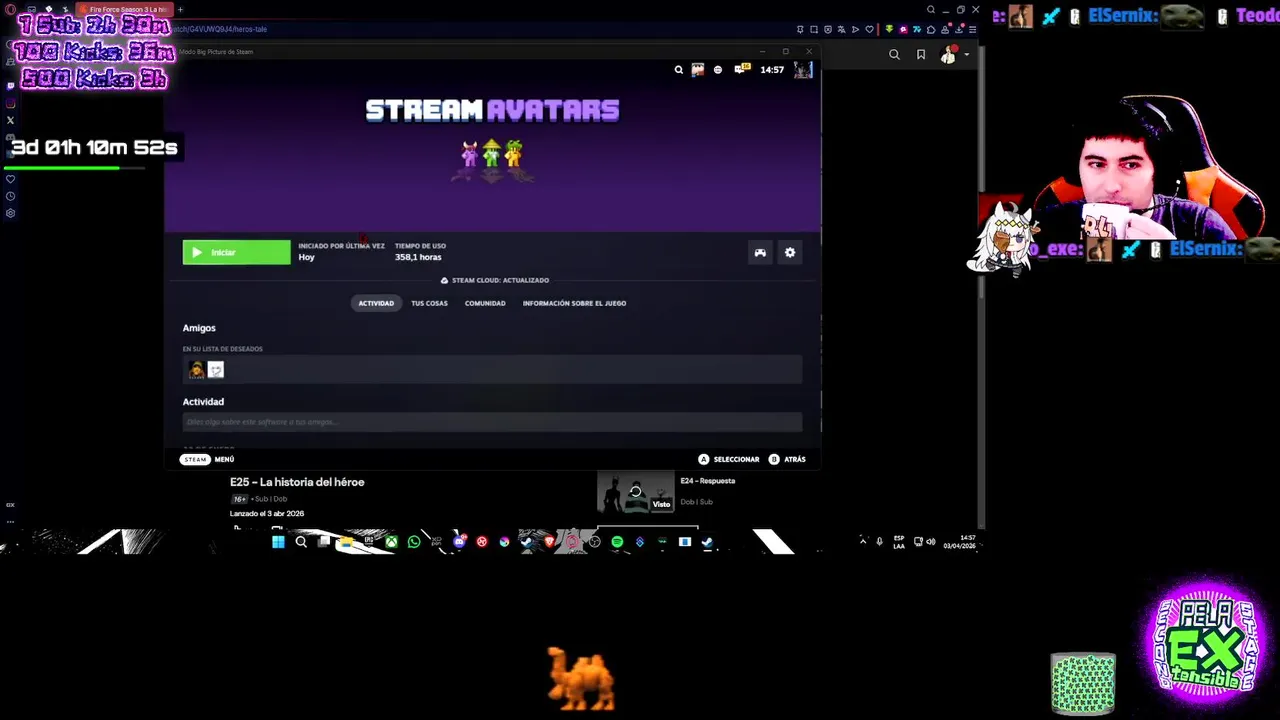This screenshot has height=720, width=1280.
Task: Switch to the COMUNIDAD tab
Action: pos(485,303)
